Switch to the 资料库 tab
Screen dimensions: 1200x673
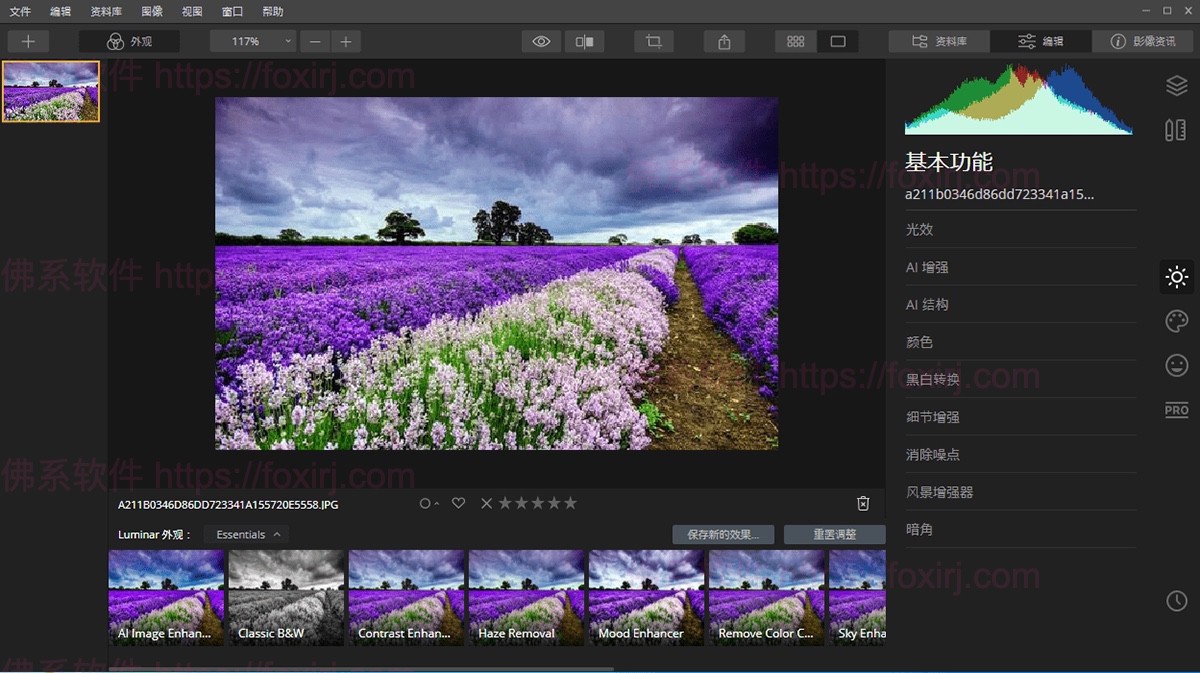click(x=939, y=42)
